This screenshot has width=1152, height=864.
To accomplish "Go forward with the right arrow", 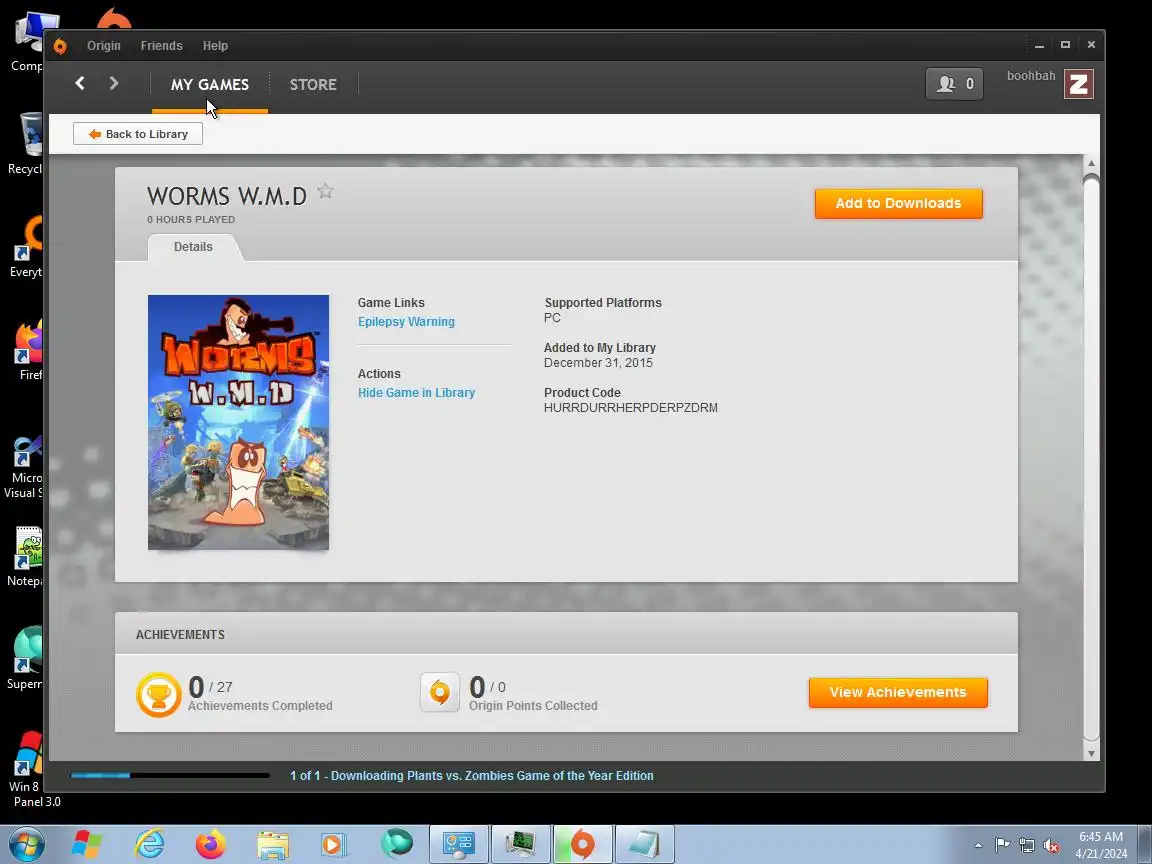I will [x=113, y=83].
